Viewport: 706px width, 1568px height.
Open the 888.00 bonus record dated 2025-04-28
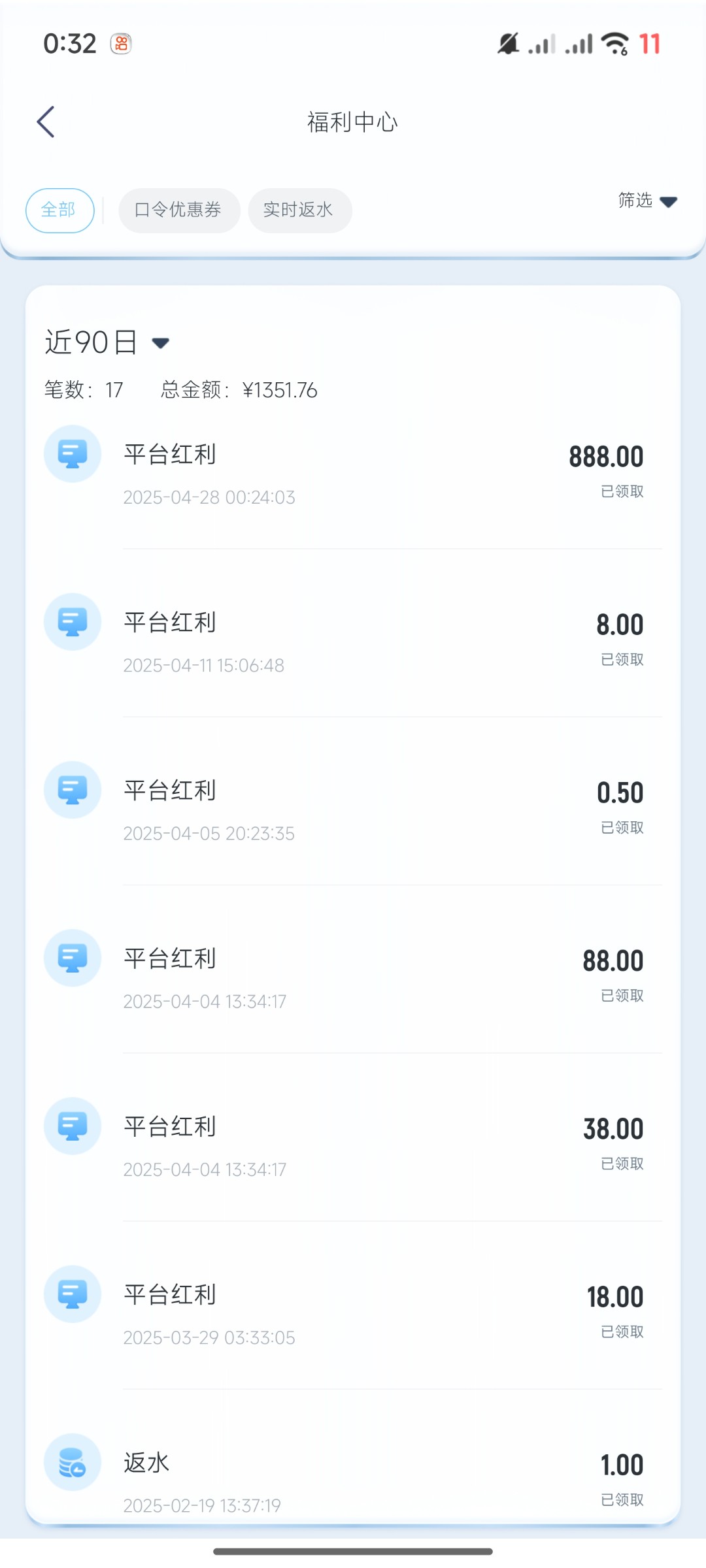[x=353, y=474]
